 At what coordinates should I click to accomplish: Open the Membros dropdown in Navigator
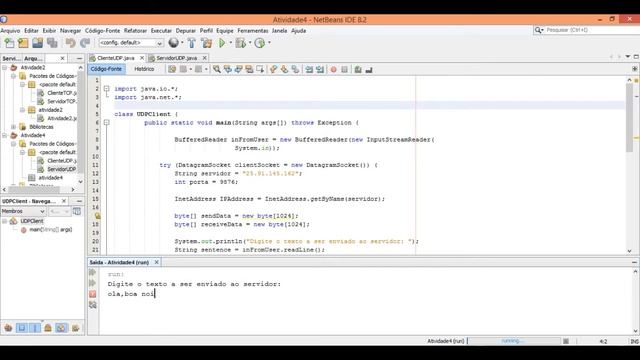click(23, 211)
